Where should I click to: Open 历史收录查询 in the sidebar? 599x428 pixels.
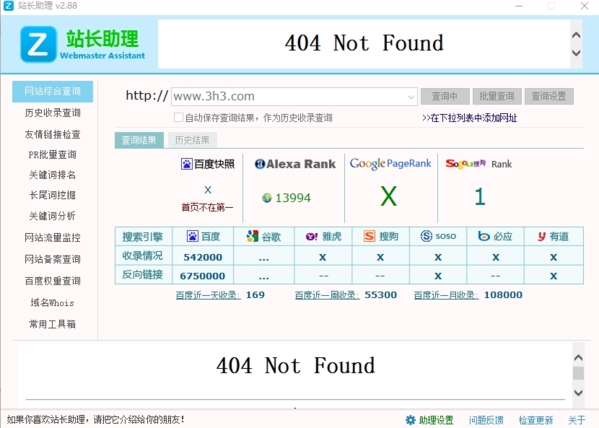53,113
